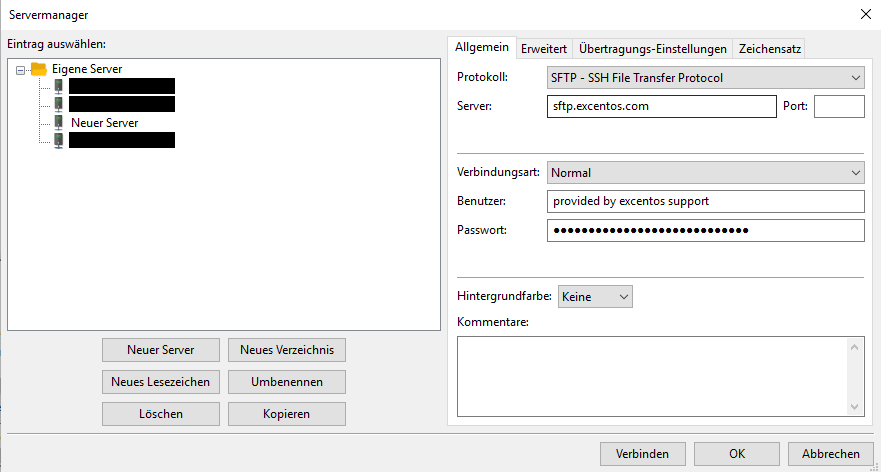Click the Umbenennen button
This screenshot has height=472, width=881.
click(287, 382)
